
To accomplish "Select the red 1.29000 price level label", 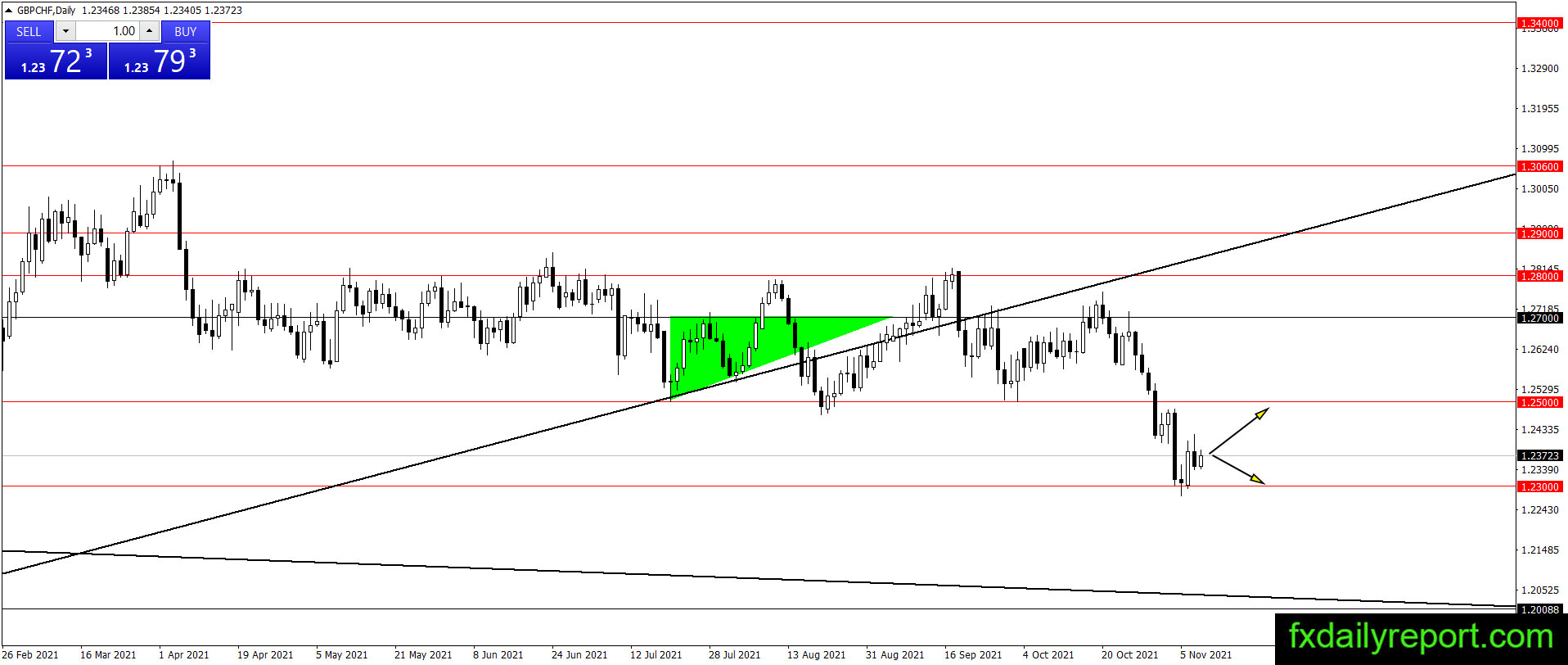I will 1539,233.
